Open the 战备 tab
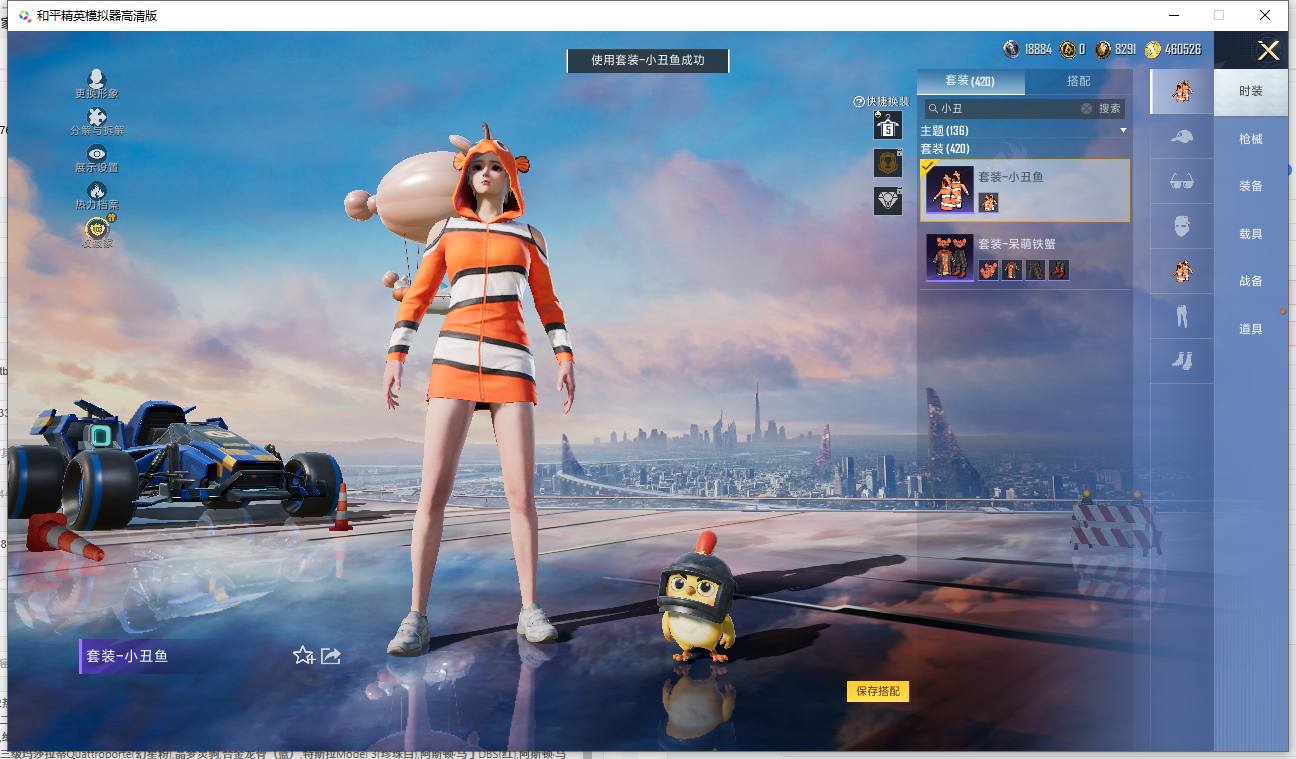 [x=1251, y=281]
